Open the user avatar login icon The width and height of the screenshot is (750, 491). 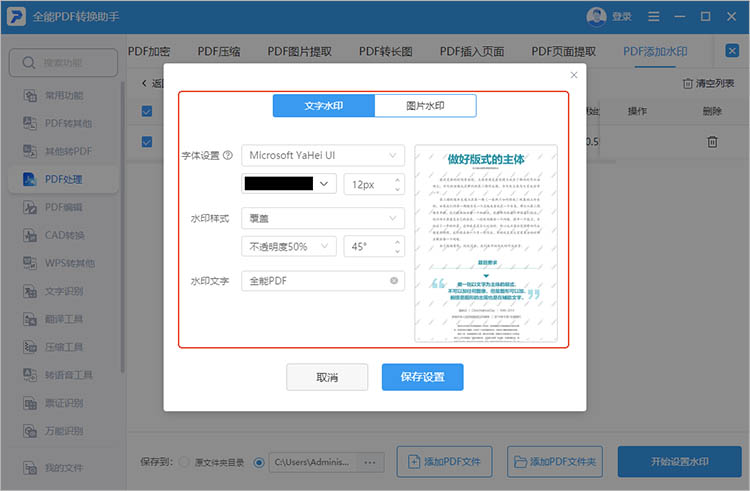(596, 17)
